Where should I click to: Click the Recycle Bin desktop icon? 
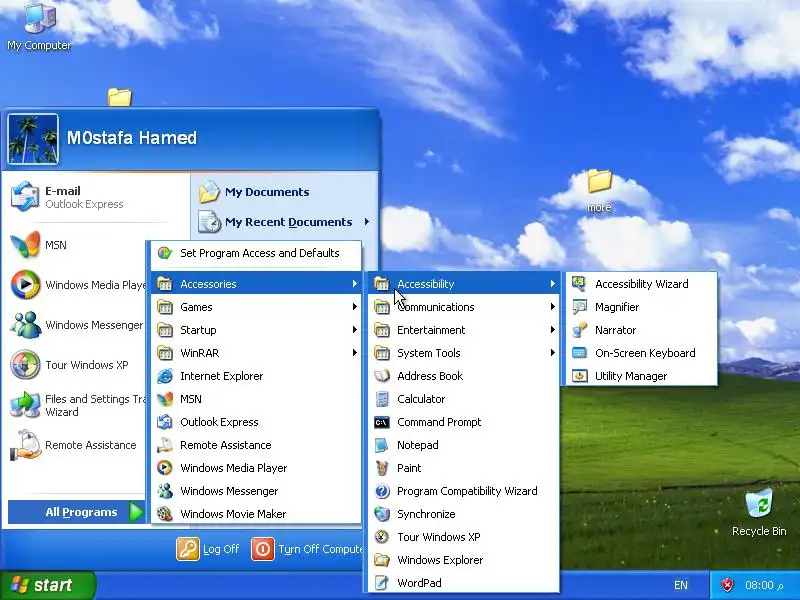click(x=759, y=512)
